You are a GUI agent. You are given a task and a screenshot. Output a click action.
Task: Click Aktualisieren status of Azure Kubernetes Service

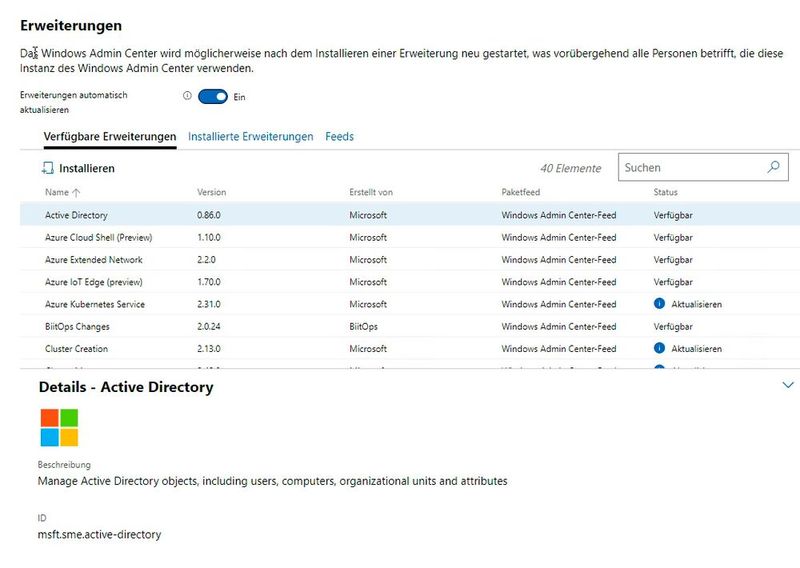click(696, 304)
